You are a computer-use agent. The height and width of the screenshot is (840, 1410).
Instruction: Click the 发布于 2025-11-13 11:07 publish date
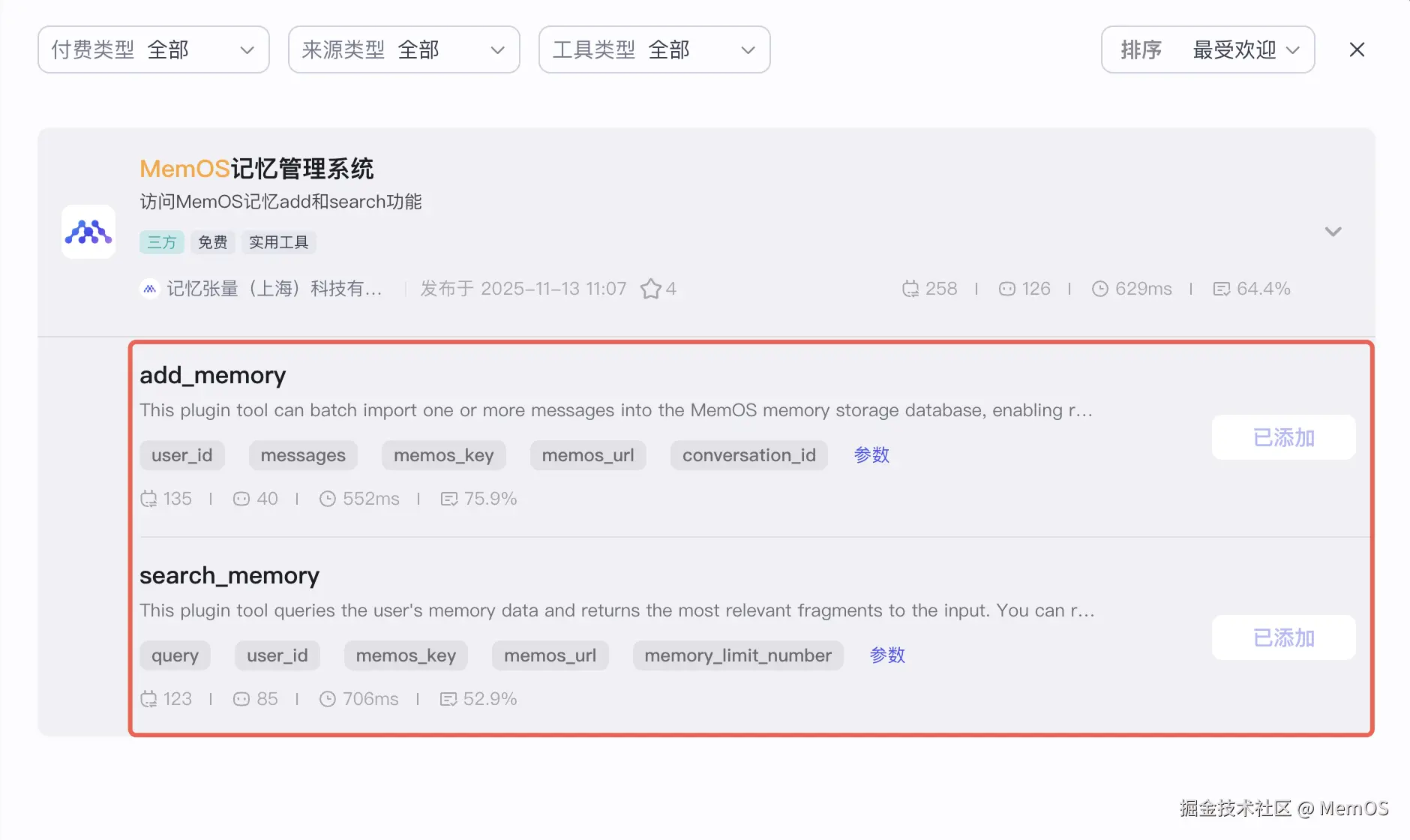523,289
